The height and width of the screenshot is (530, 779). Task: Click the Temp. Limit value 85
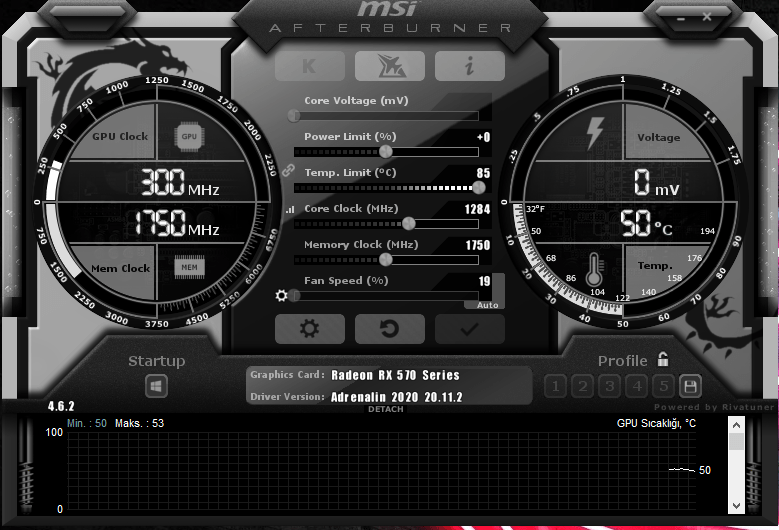pyautogui.click(x=483, y=173)
